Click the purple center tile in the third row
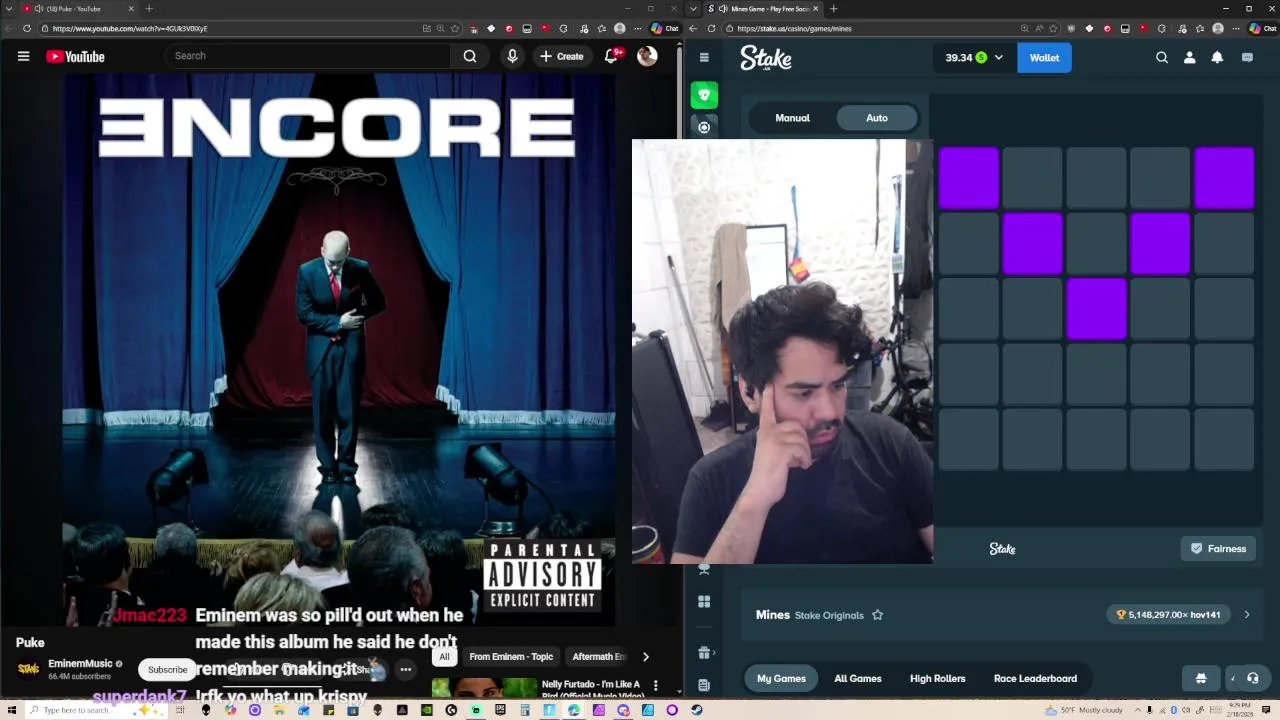Image resolution: width=1280 pixels, height=720 pixels. tap(1096, 308)
